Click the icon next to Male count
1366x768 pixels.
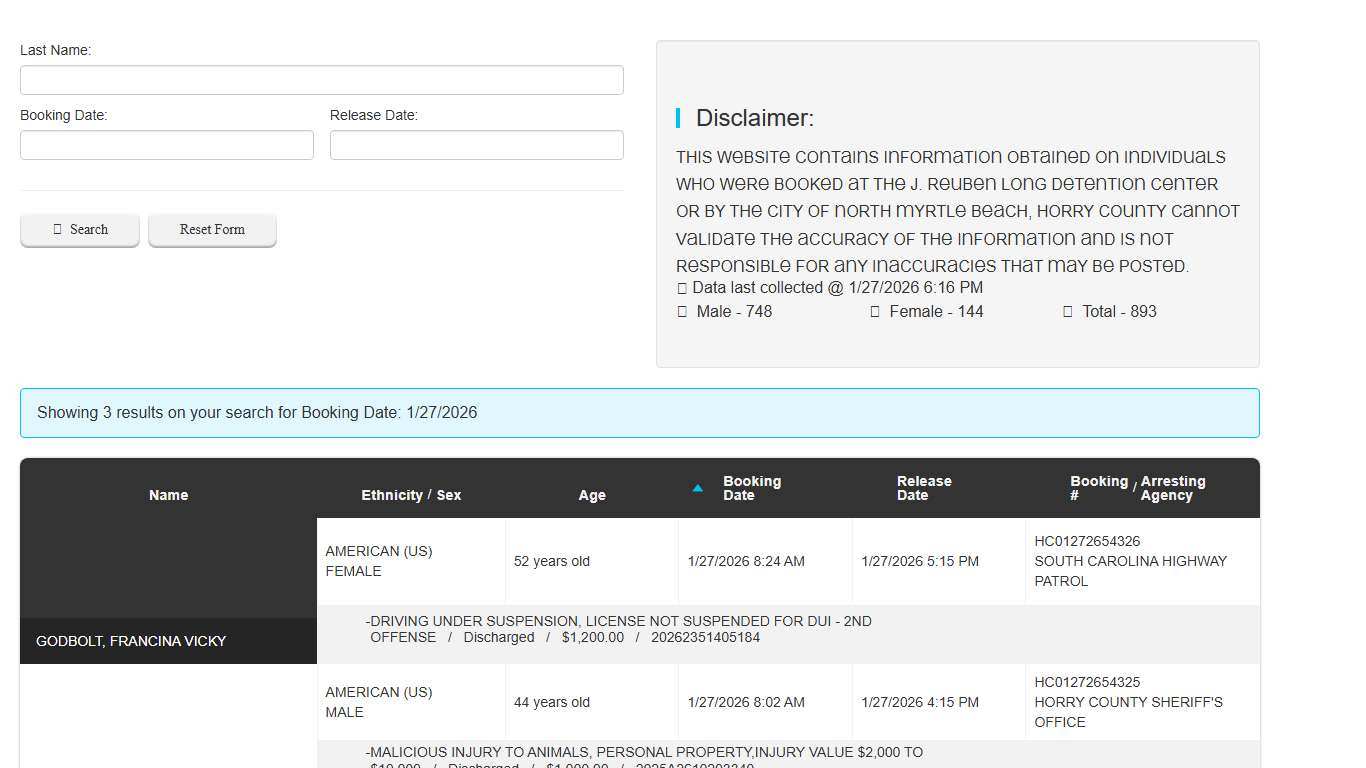pyautogui.click(x=682, y=312)
